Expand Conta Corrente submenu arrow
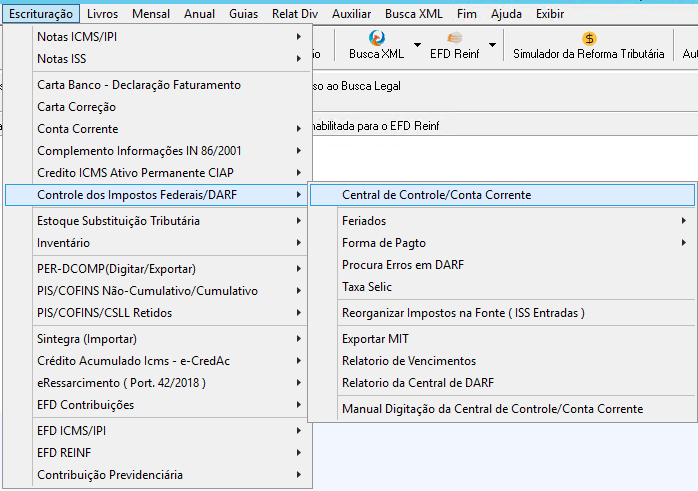 click(x=299, y=128)
